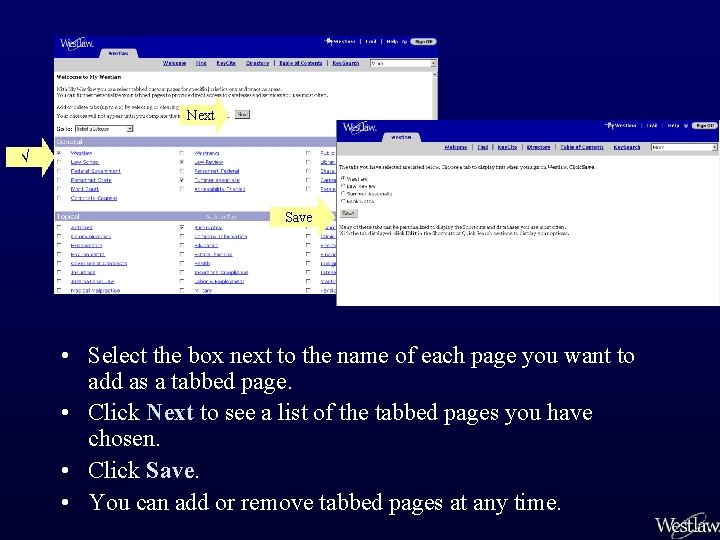Open the Law Review link
Screen dimensions: 720x540
pos(208,162)
